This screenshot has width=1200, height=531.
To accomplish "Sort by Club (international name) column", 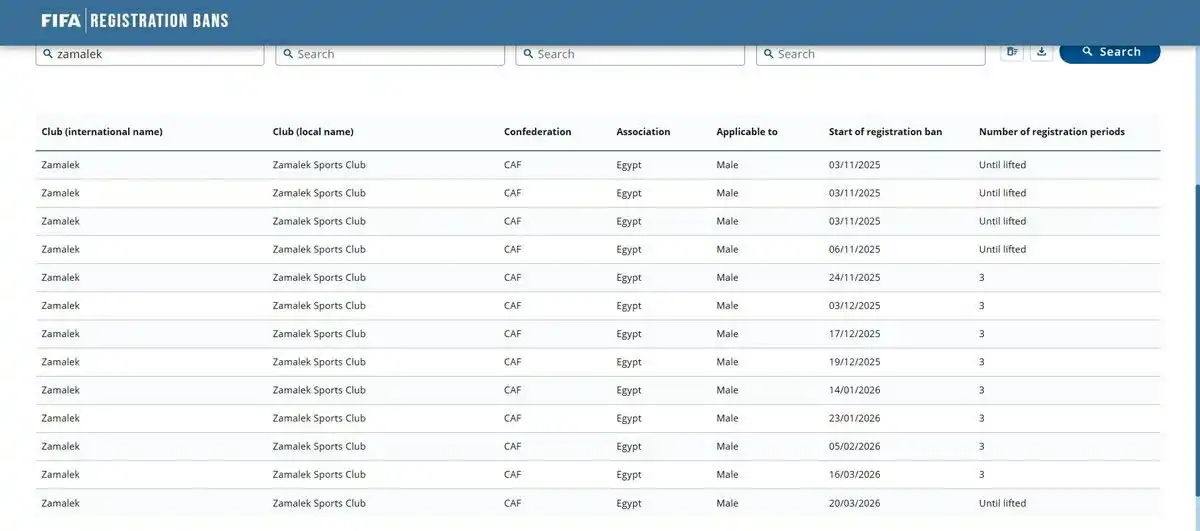I will pos(102,132).
